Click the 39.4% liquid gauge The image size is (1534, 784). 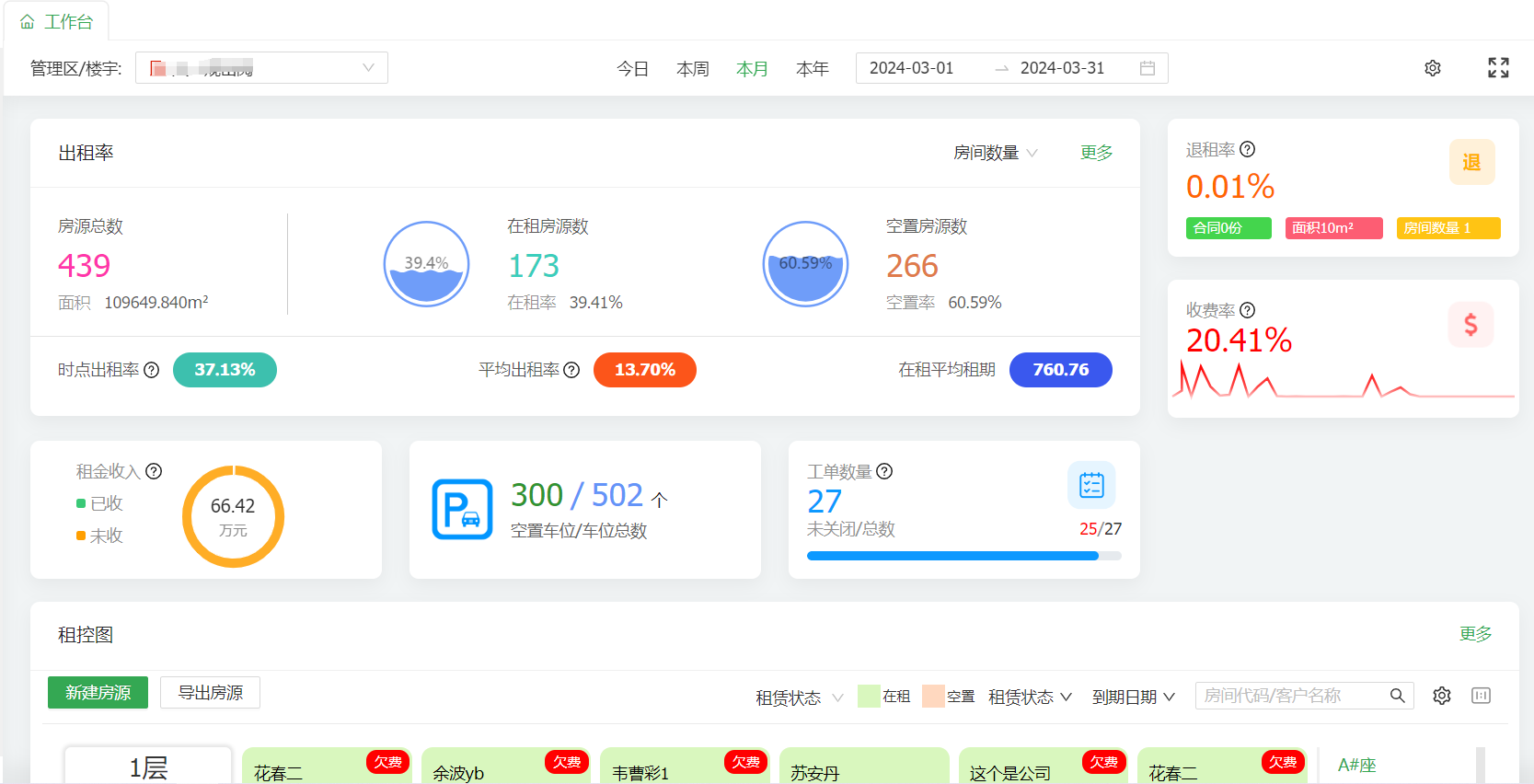click(426, 264)
